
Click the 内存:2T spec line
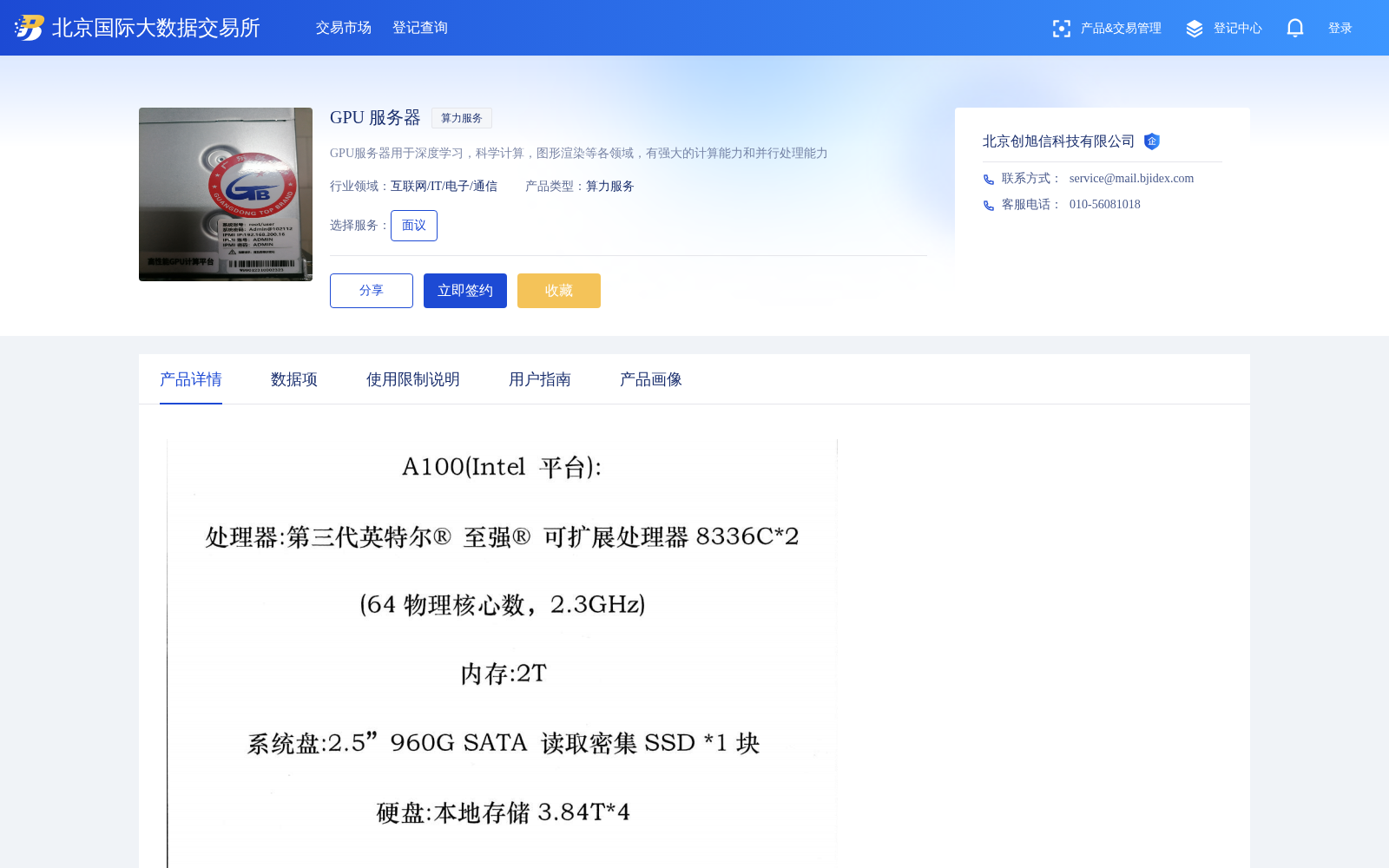coord(504,674)
